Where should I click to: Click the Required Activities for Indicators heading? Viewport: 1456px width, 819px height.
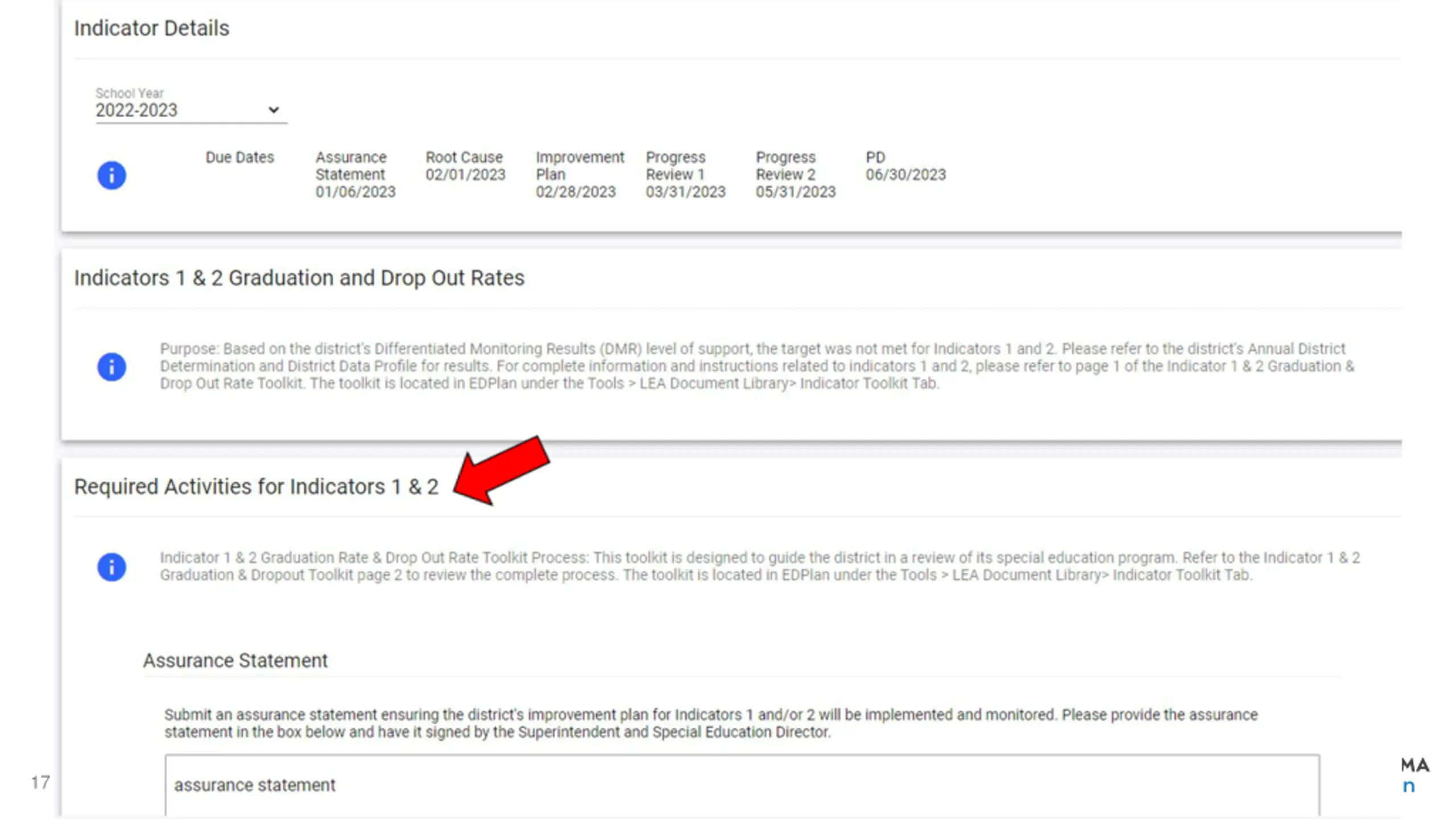click(x=257, y=487)
